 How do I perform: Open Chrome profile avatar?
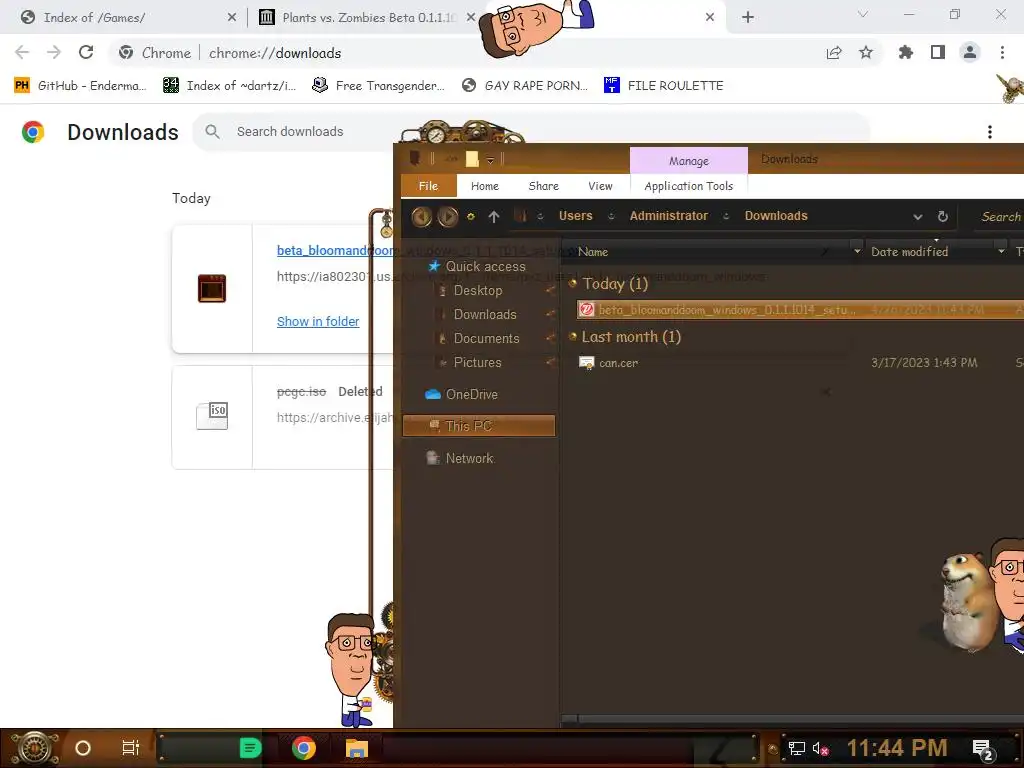coord(970,52)
